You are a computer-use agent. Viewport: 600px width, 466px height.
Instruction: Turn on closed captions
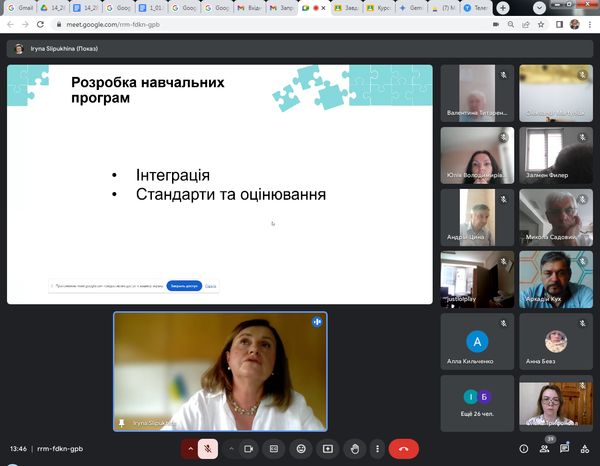click(273, 449)
